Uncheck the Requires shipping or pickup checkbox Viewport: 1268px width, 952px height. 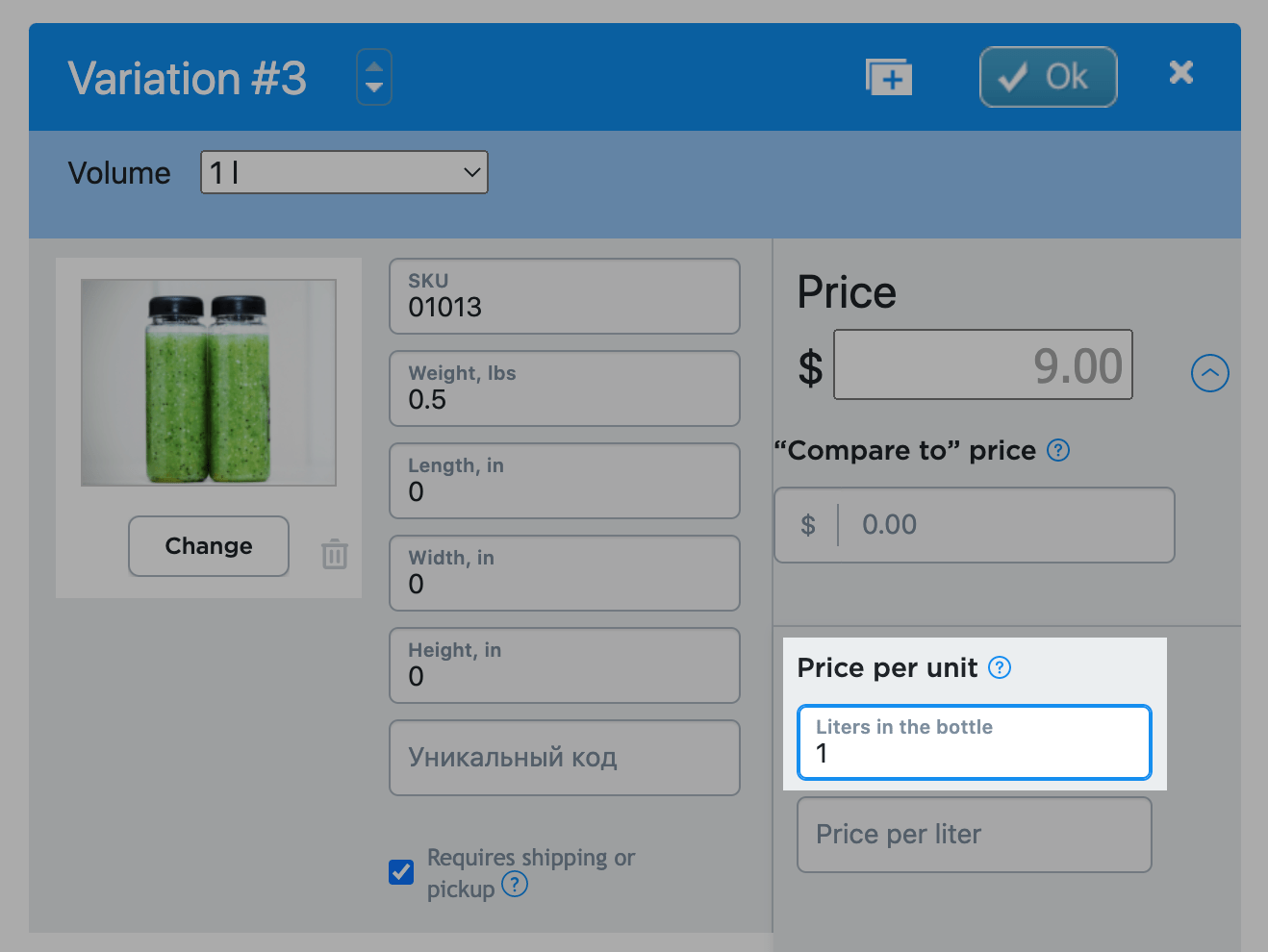[x=400, y=871]
